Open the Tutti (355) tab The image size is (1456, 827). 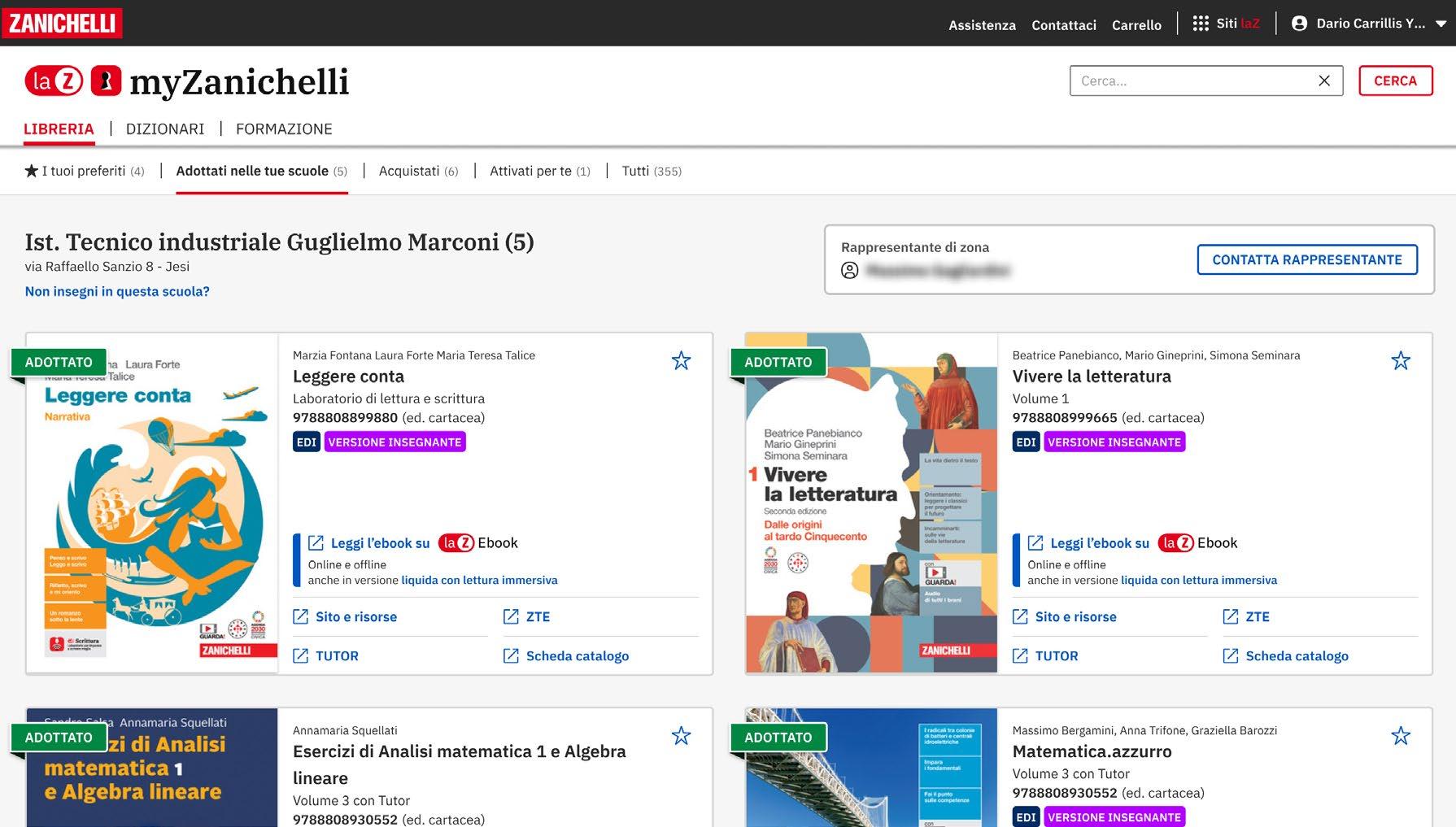click(652, 171)
